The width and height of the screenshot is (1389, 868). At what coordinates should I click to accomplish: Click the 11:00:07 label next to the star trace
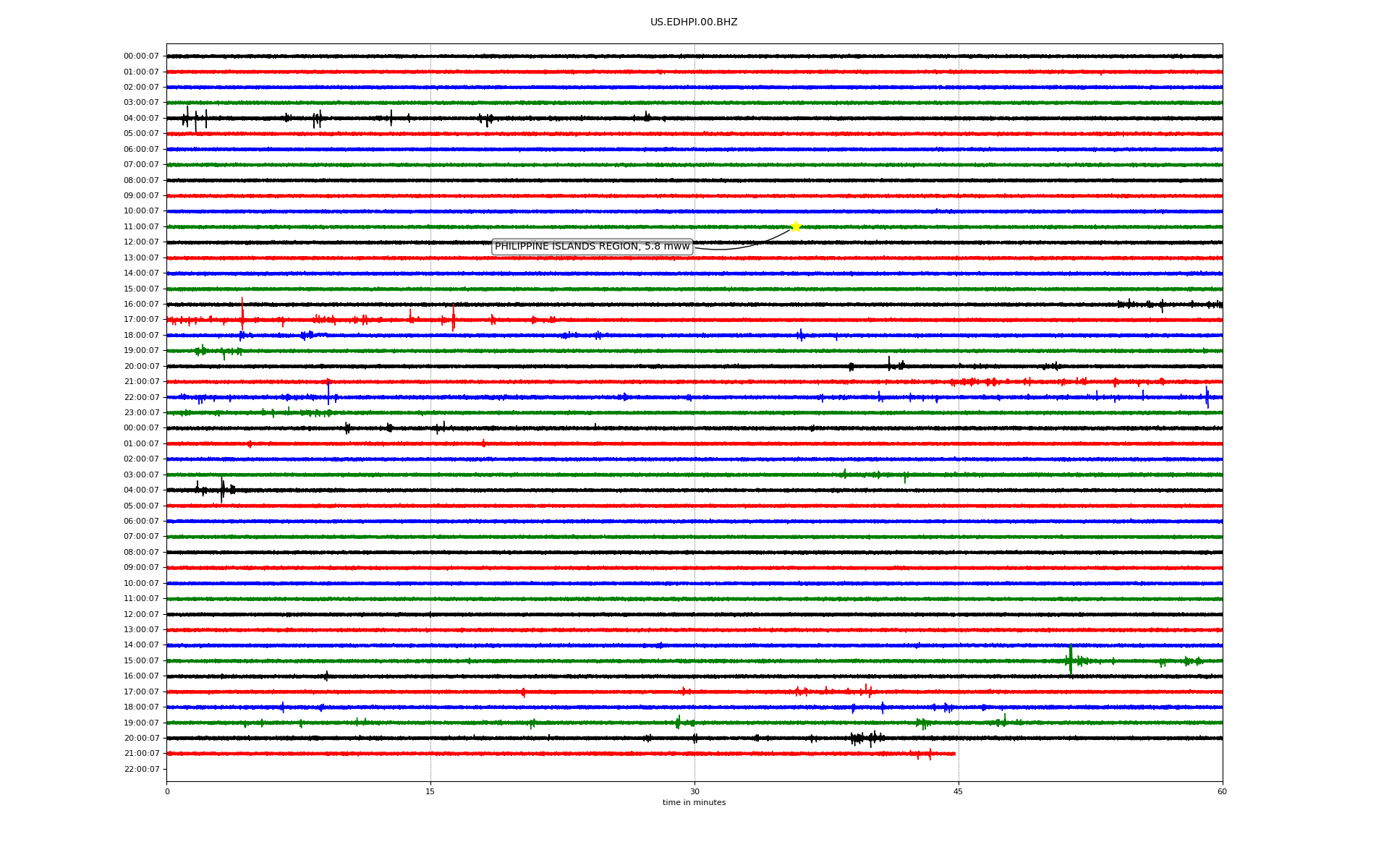click(141, 227)
